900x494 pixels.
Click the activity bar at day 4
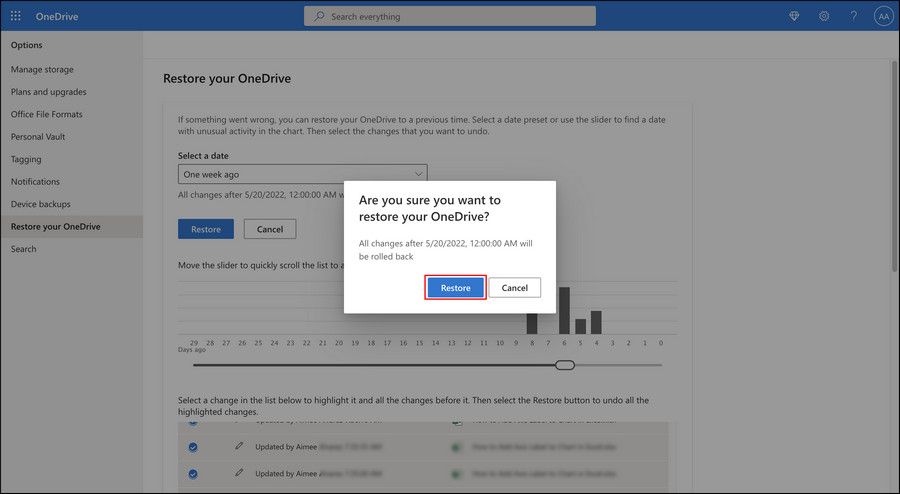click(x=596, y=322)
